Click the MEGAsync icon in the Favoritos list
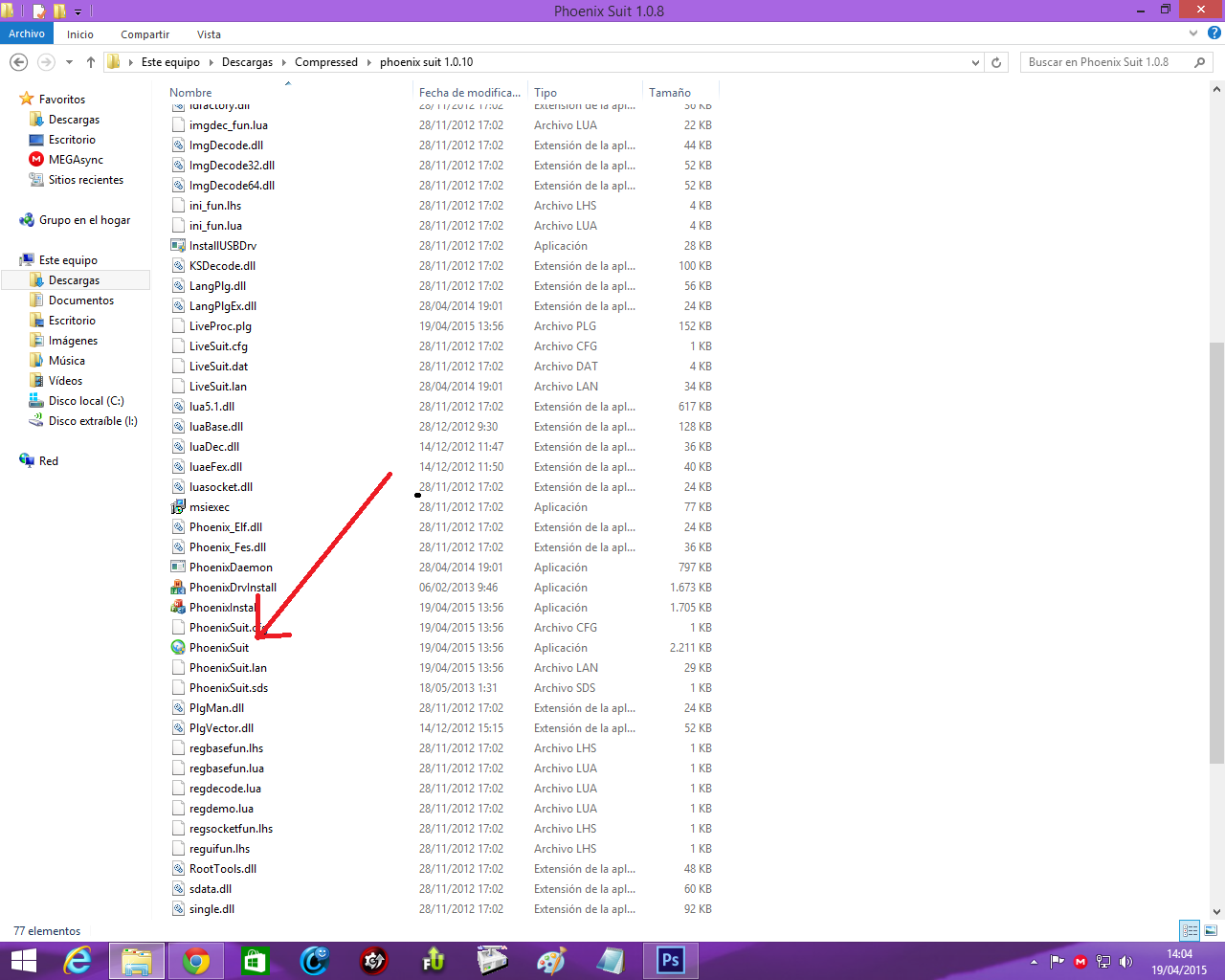 [36, 160]
